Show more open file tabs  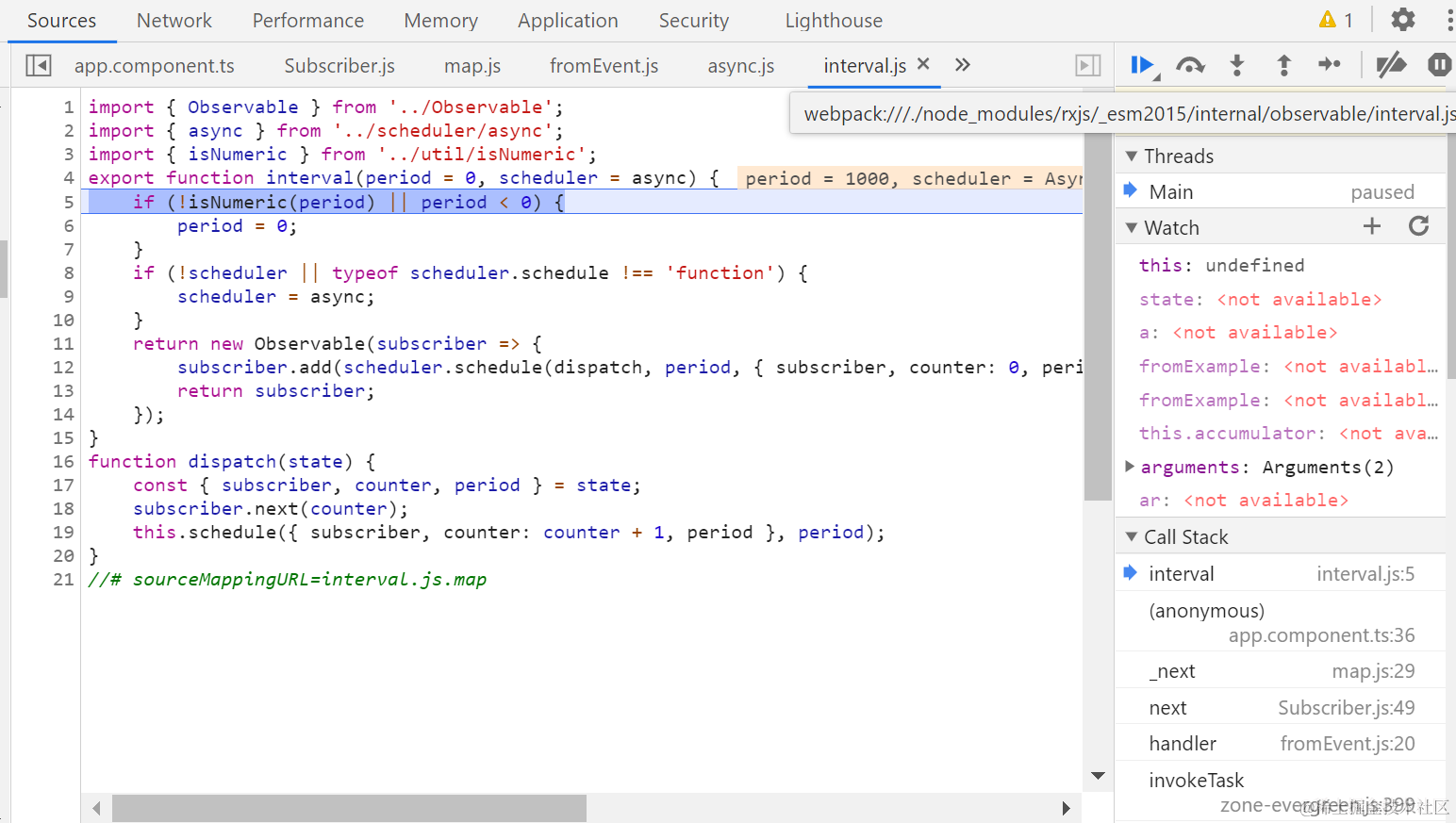tap(962, 65)
